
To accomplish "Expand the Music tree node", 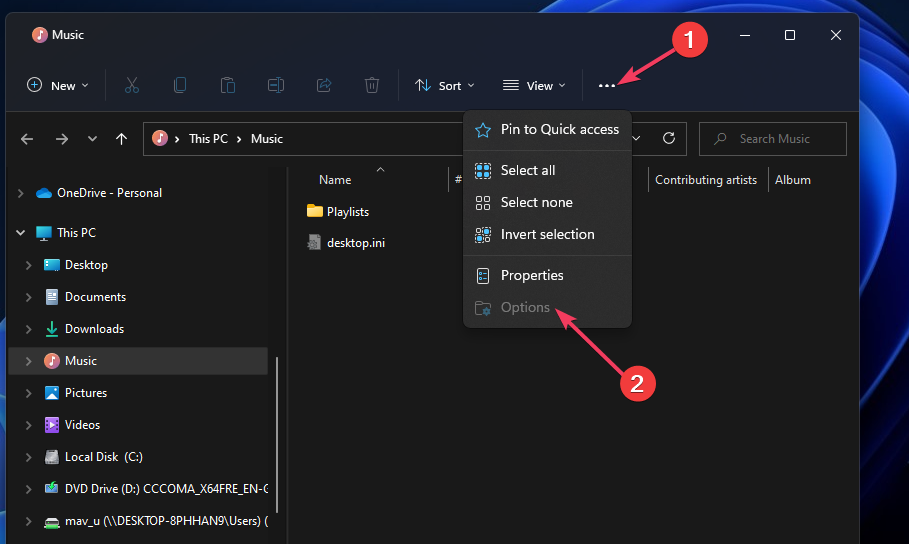I will pos(28,361).
